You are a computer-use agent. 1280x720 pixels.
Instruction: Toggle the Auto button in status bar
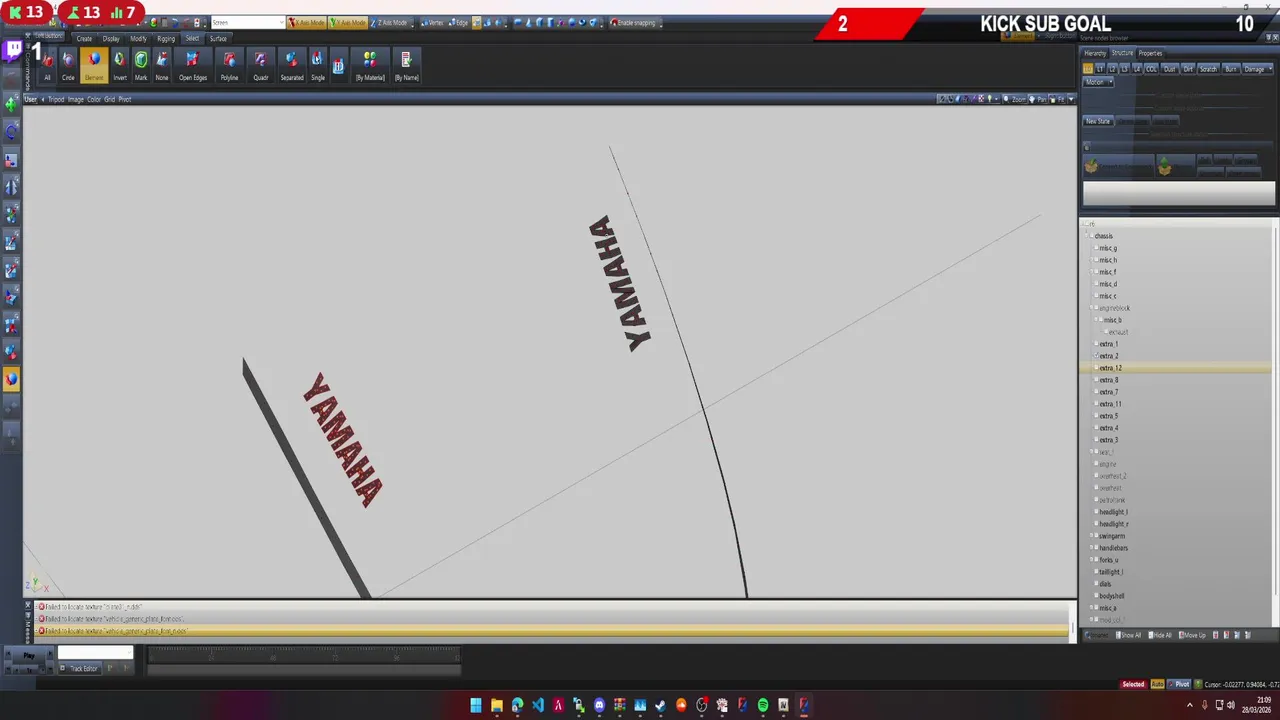pos(1157,684)
